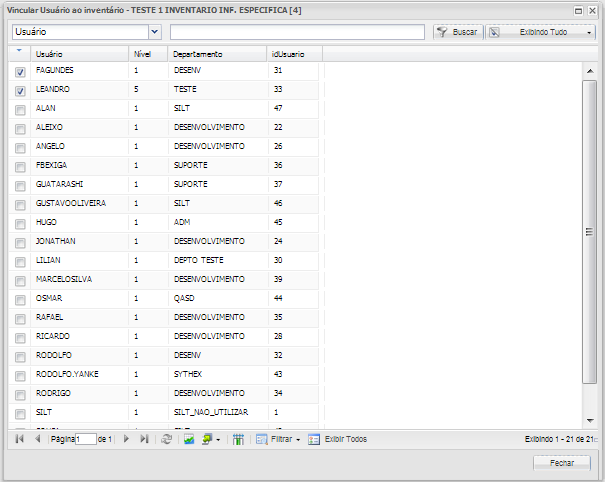
Task: Uncheck the FAGUNDES checkbox
Action: tap(20, 72)
